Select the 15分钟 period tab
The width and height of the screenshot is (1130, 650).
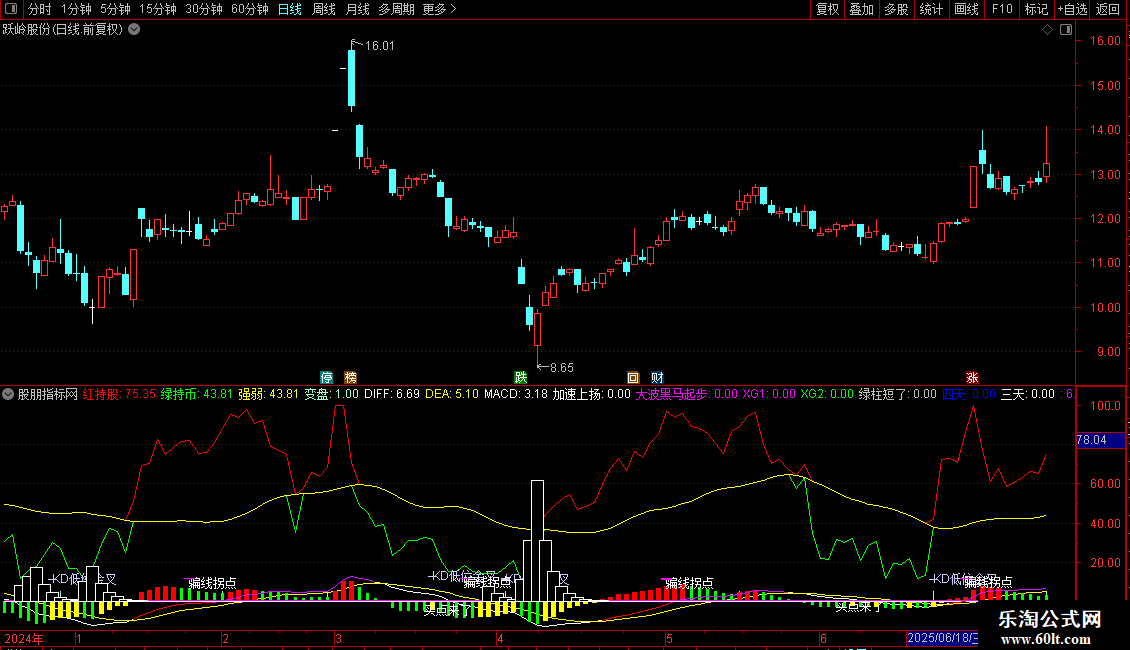coord(157,9)
